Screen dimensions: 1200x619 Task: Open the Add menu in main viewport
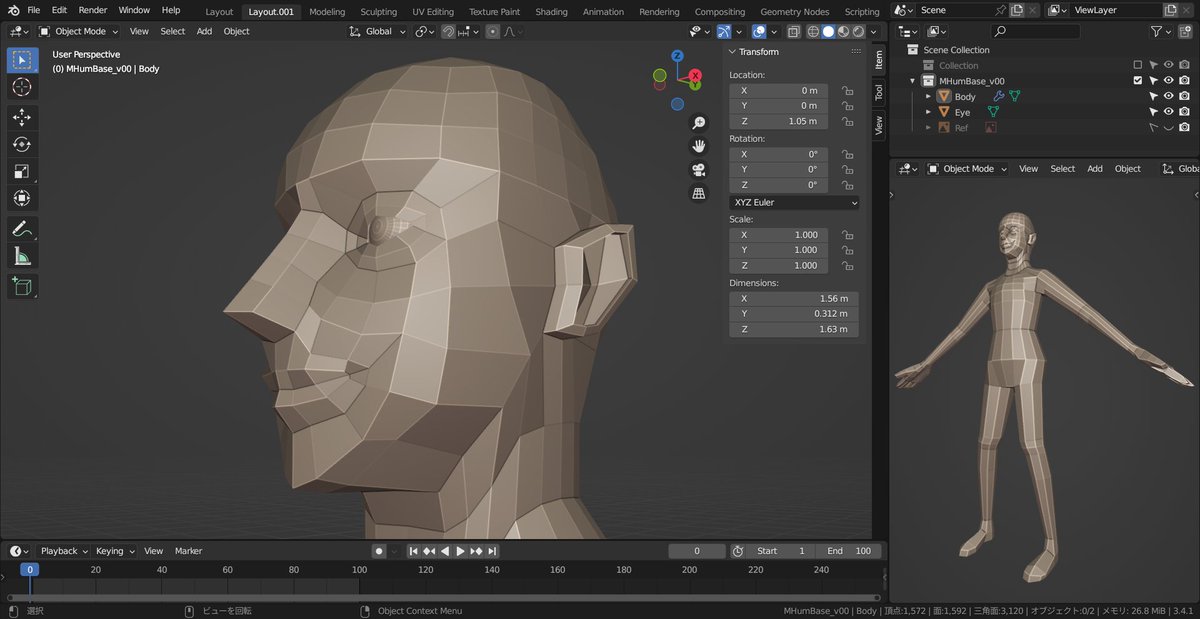point(204,31)
